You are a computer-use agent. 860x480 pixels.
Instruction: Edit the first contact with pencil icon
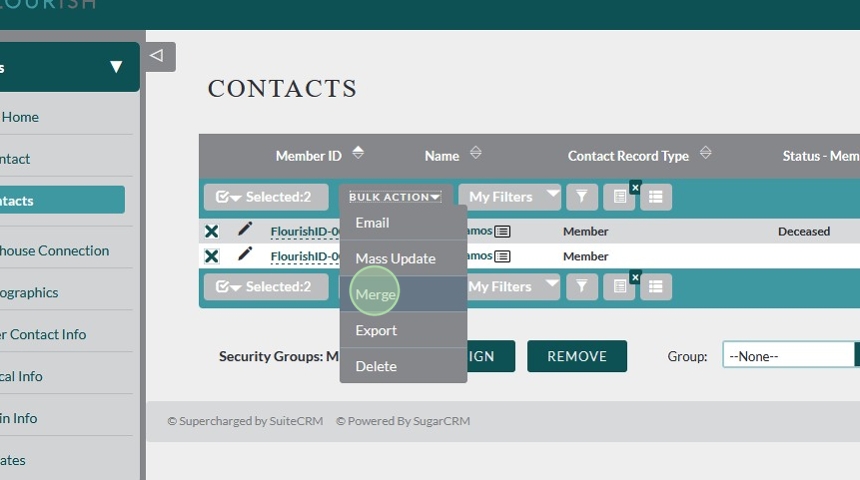click(245, 230)
